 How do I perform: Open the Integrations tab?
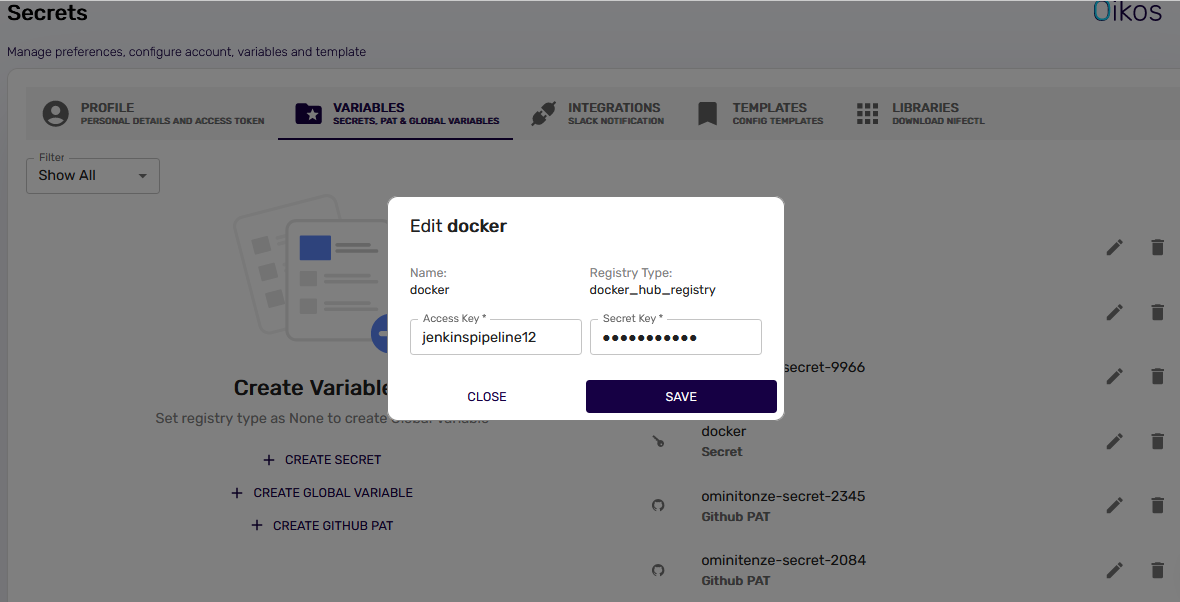[597, 114]
